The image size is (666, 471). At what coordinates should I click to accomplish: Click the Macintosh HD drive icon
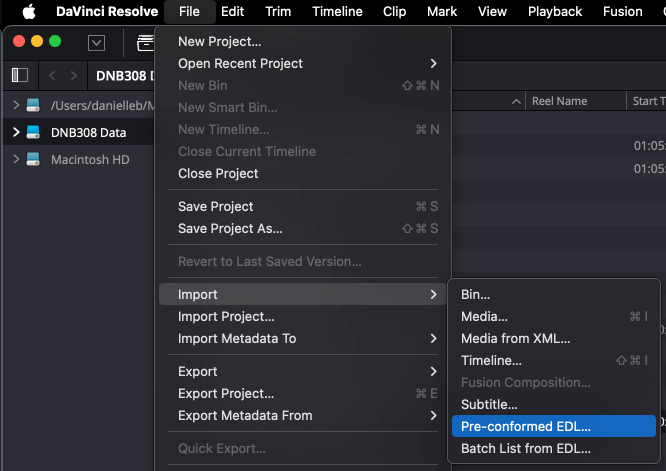(33, 159)
